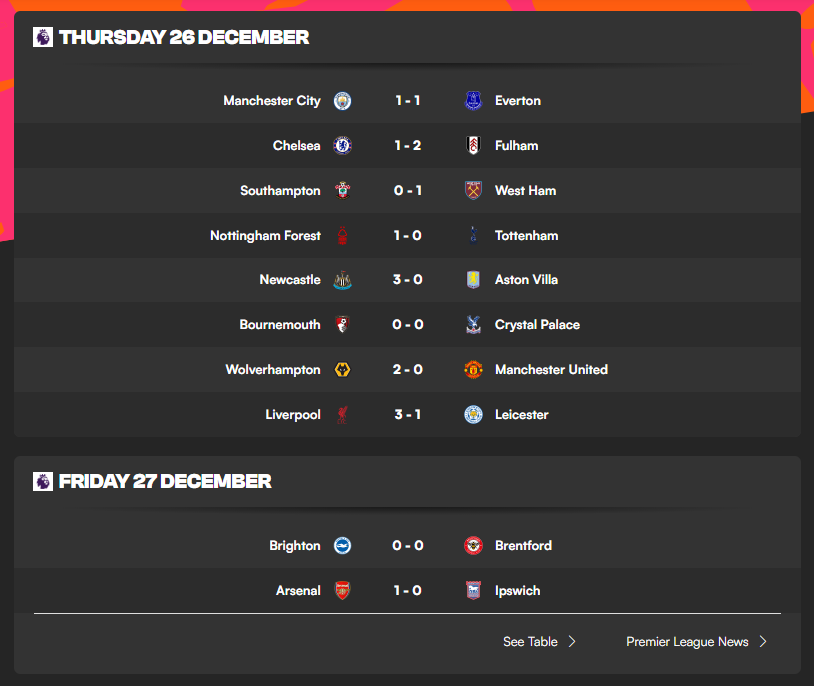Click the Newcastle club crest
This screenshot has width=814, height=686.
(x=342, y=280)
